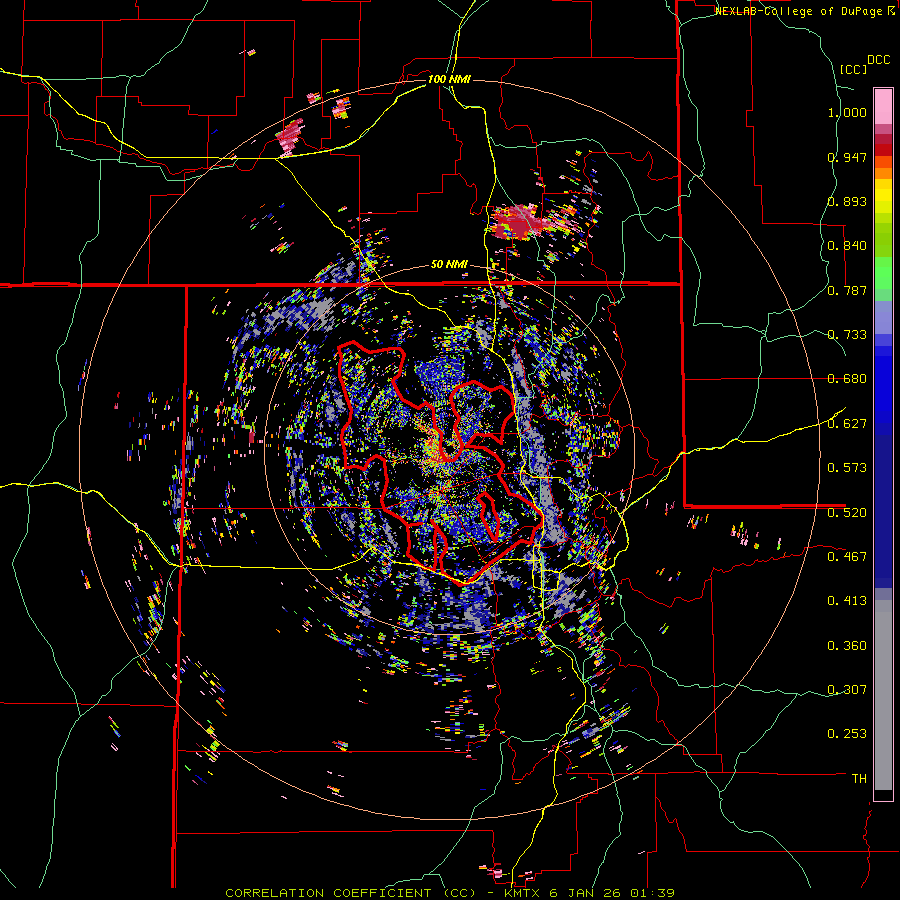This screenshot has width=900, height=900.
Task: Click the 0.893 scale value
Action: [847, 201]
